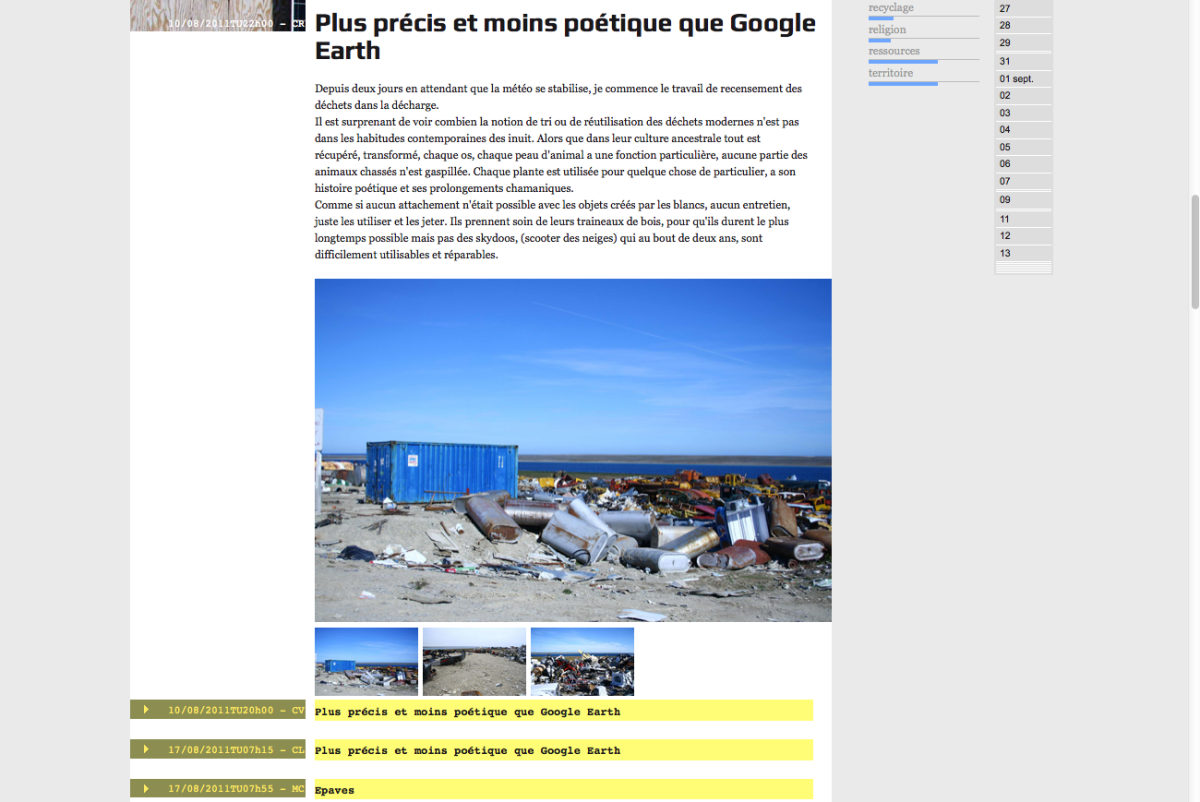Expand the 17/08/2011TU07h55 MC entry arrow
1200x802 pixels.
coord(146,789)
